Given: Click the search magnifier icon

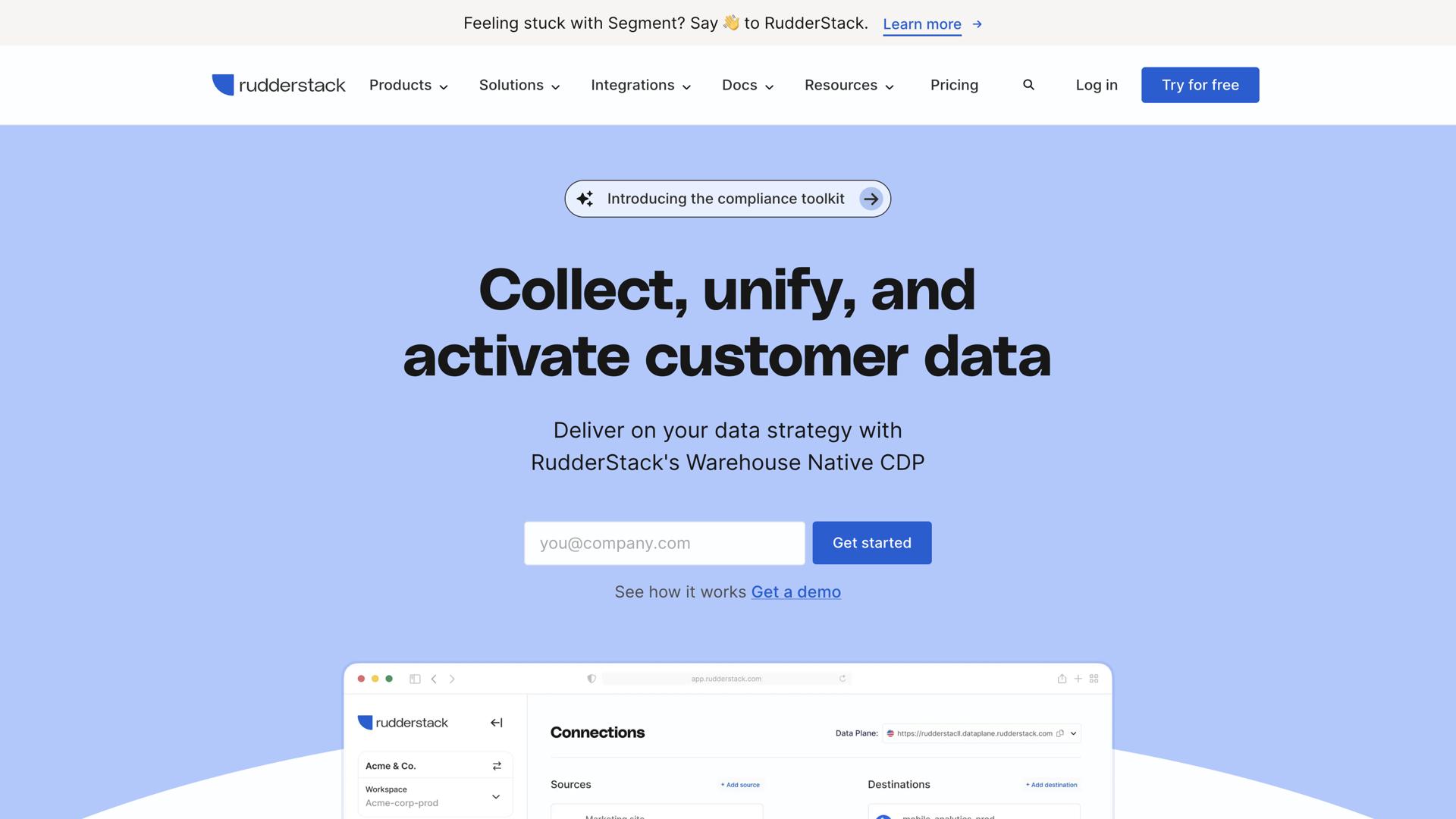Looking at the screenshot, I should 1028,85.
